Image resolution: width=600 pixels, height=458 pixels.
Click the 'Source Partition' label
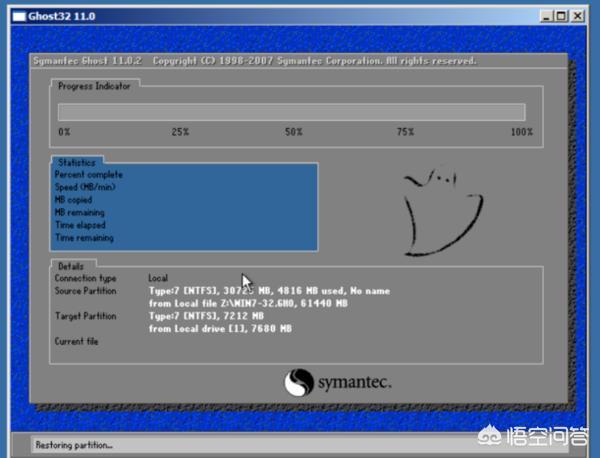pos(85,291)
